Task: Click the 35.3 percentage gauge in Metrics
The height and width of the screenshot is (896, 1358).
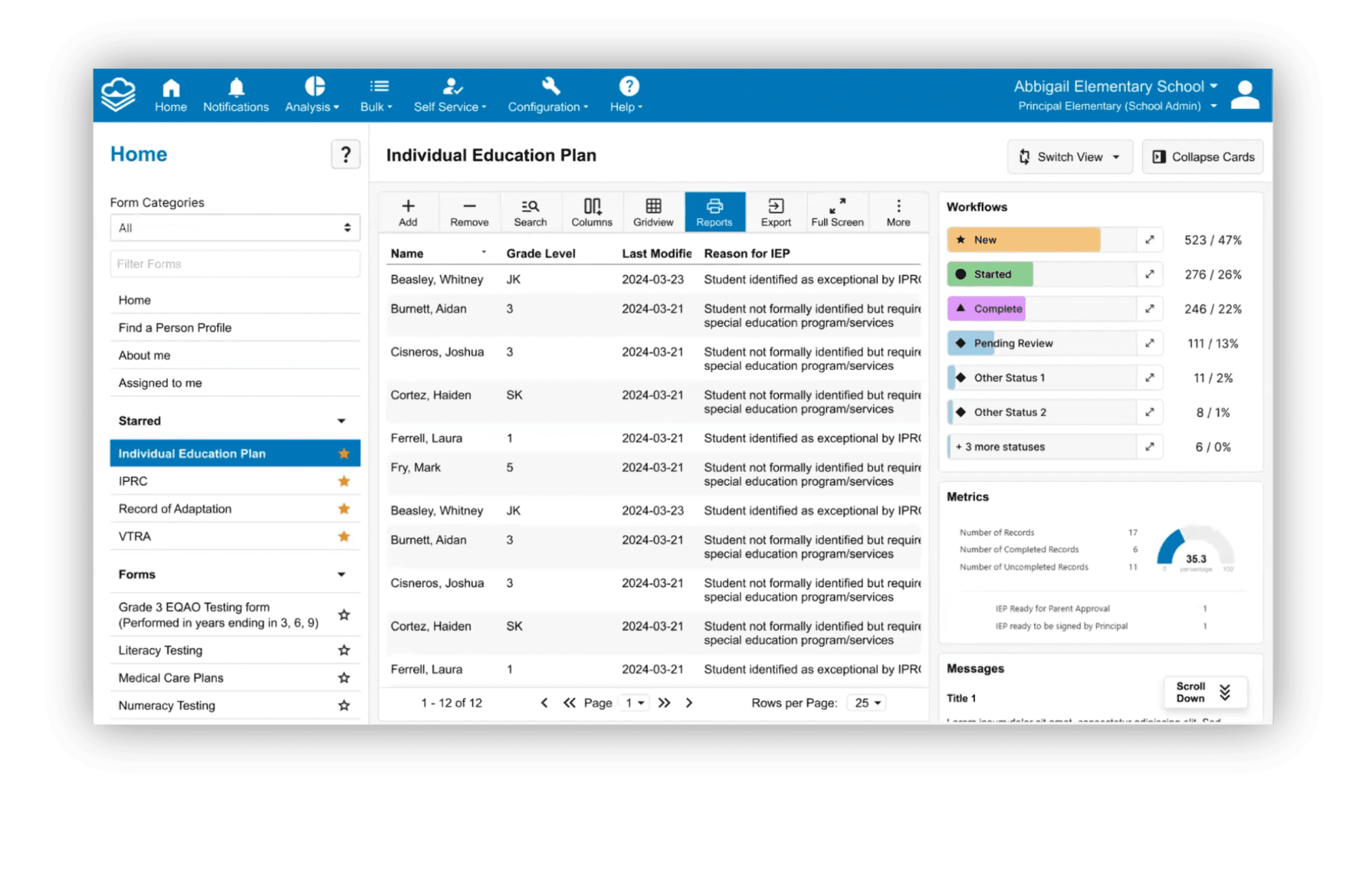Action: coord(1195,548)
